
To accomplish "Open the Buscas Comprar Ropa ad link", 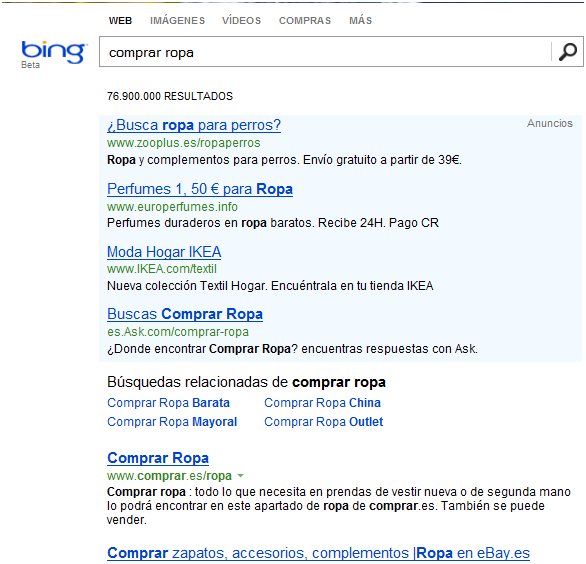I will point(185,314).
